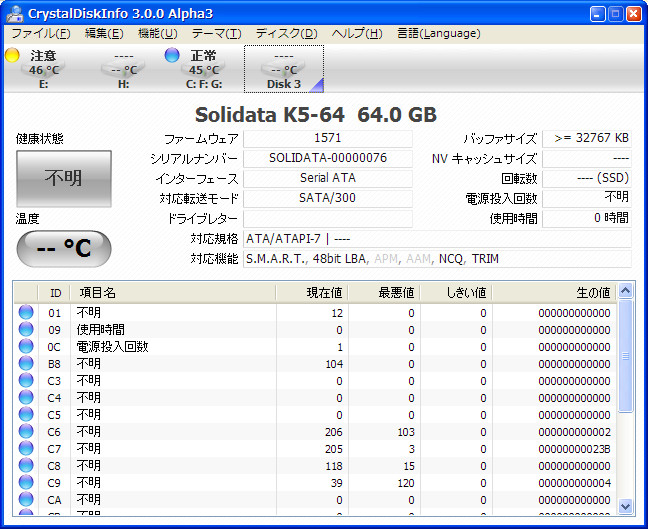The image size is (648, 529).
Task: Click current value 104 in row B8
Action: click(334, 364)
